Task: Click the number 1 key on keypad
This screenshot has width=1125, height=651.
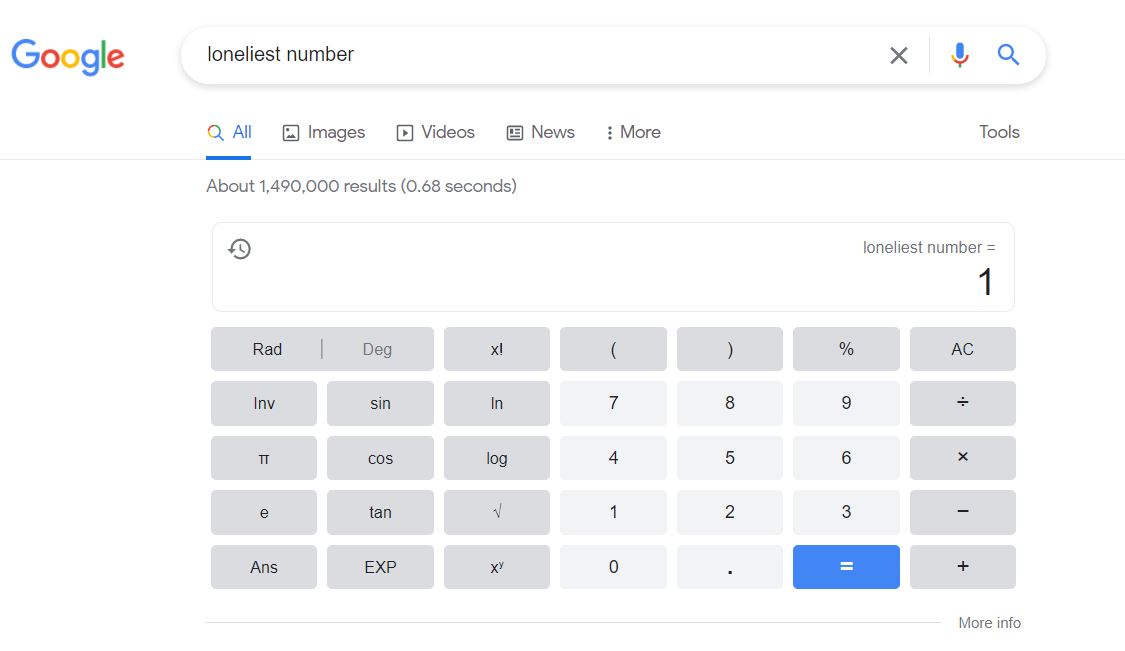Action: tap(613, 512)
